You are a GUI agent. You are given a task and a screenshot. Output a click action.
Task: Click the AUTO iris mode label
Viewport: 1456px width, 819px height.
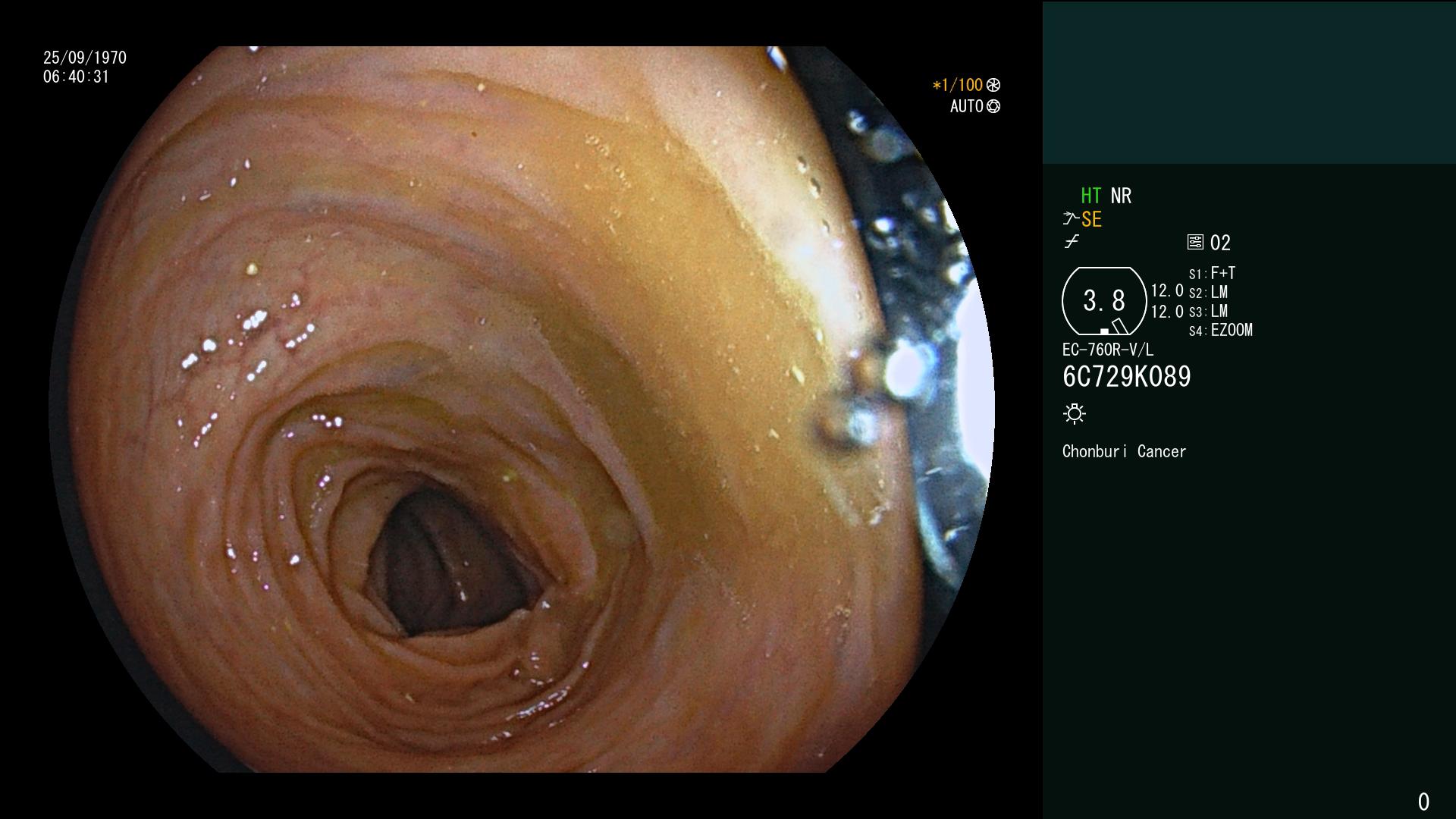(967, 106)
